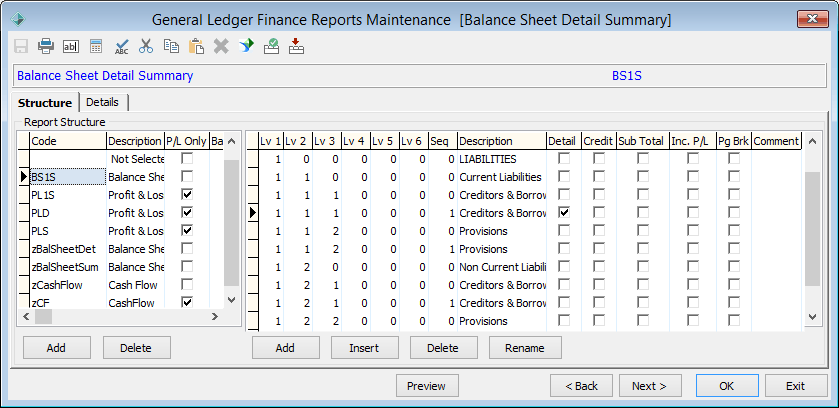
Task: Click the Rename button
Action: 525,348
